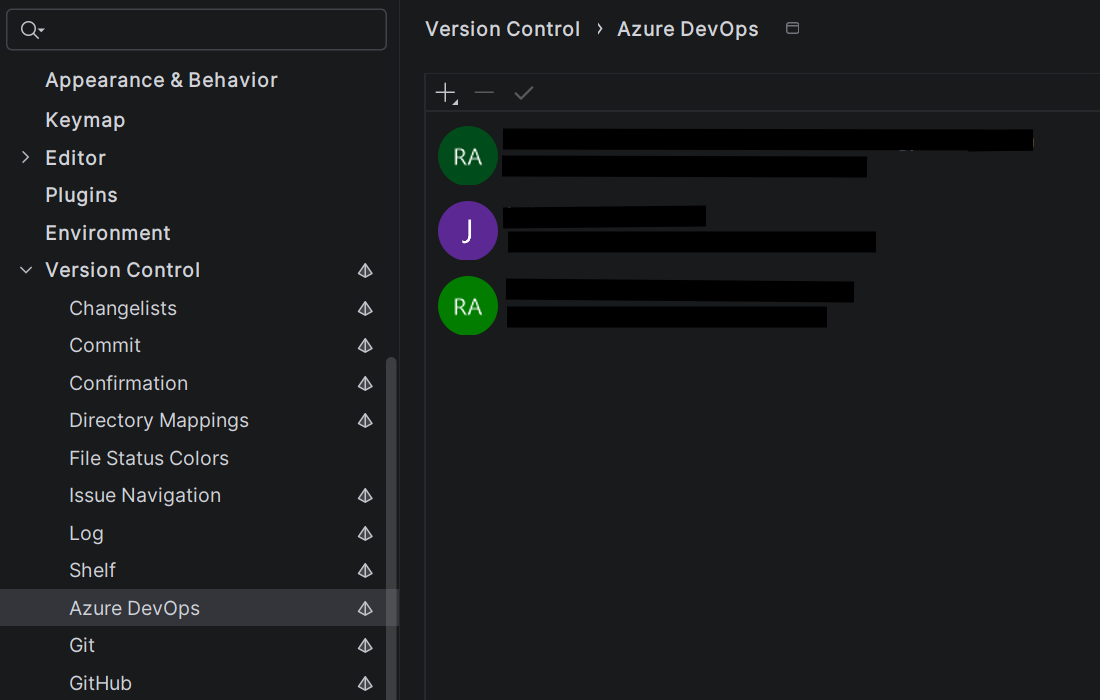
Task: Open Environment settings
Action: pos(107,233)
